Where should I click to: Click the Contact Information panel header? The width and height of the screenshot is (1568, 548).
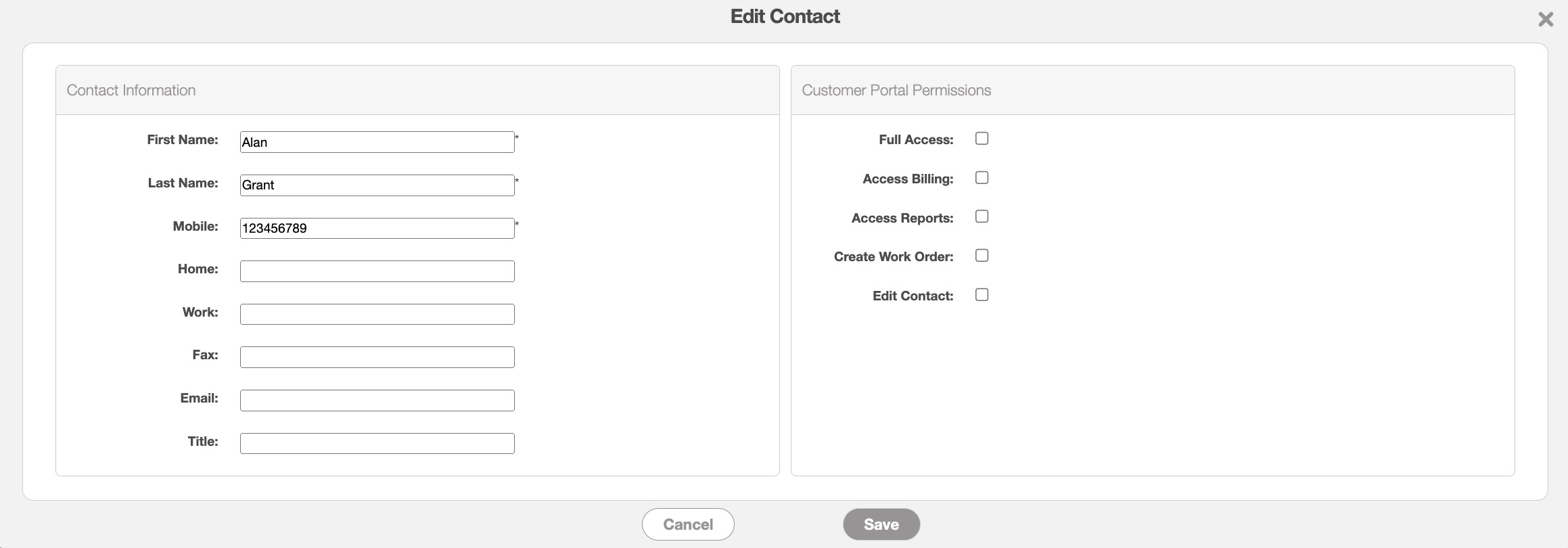point(131,91)
